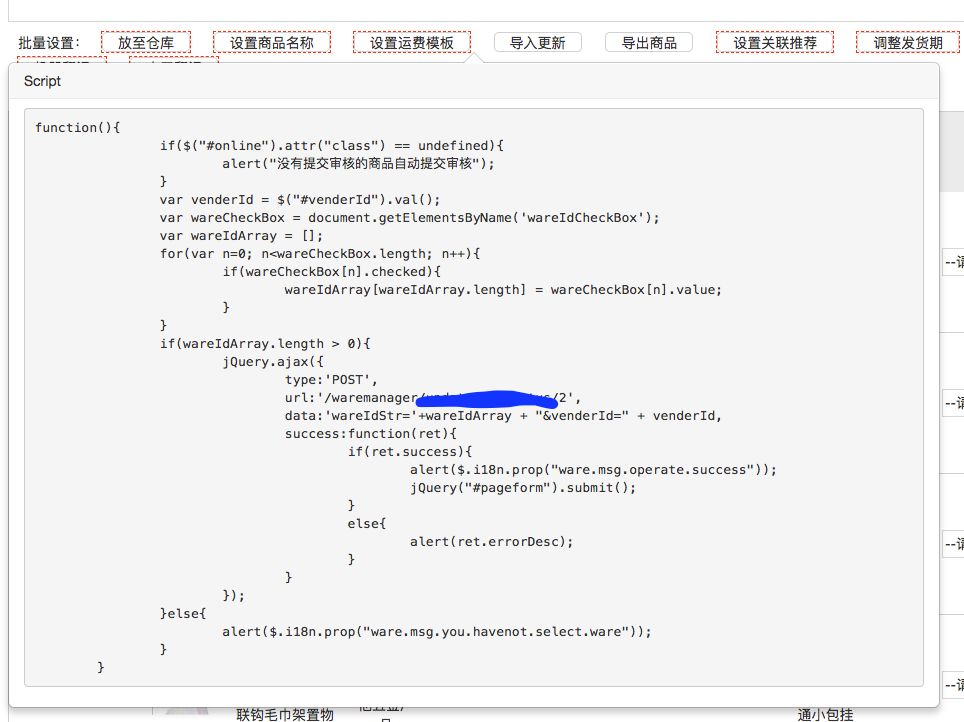The width and height of the screenshot is (964, 722).
Task: Click the 通小包挂 text at bottom right
Action: coord(826,715)
